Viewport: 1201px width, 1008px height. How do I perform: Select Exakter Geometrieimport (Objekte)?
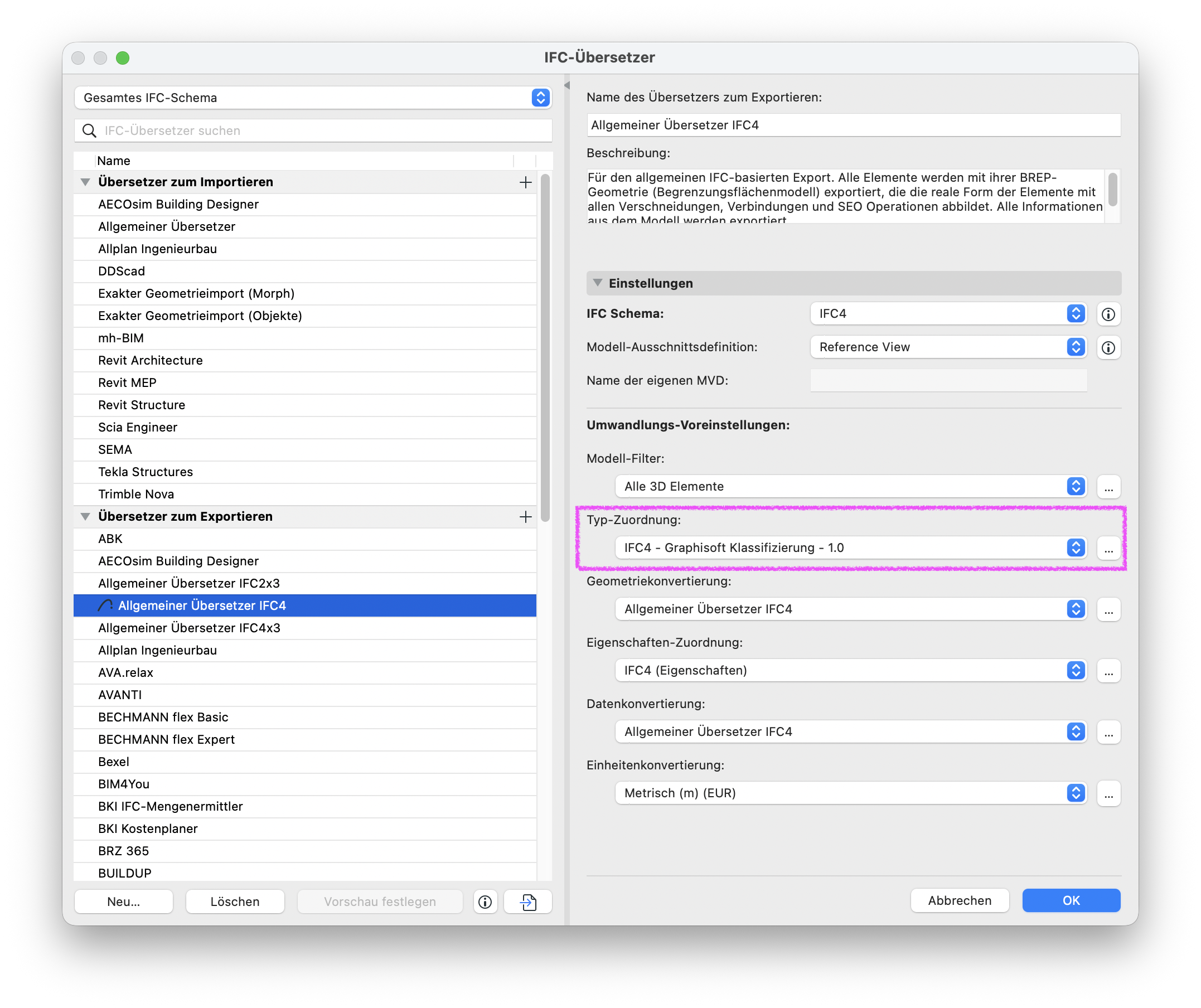[305, 316]
